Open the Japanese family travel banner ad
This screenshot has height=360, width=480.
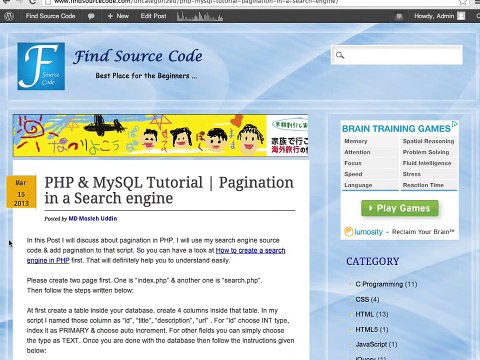pos(160,135)
